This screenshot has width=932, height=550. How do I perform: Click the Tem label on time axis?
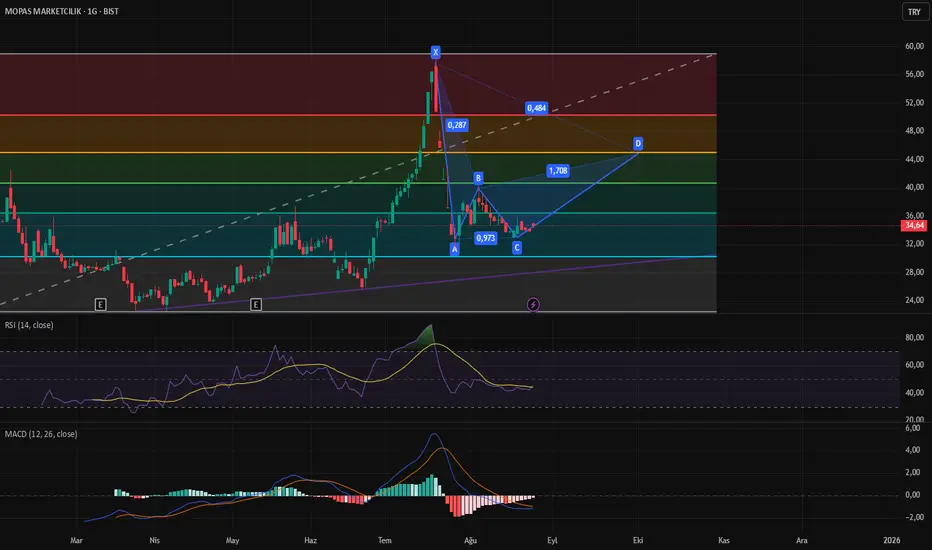[x=385, y=540]
